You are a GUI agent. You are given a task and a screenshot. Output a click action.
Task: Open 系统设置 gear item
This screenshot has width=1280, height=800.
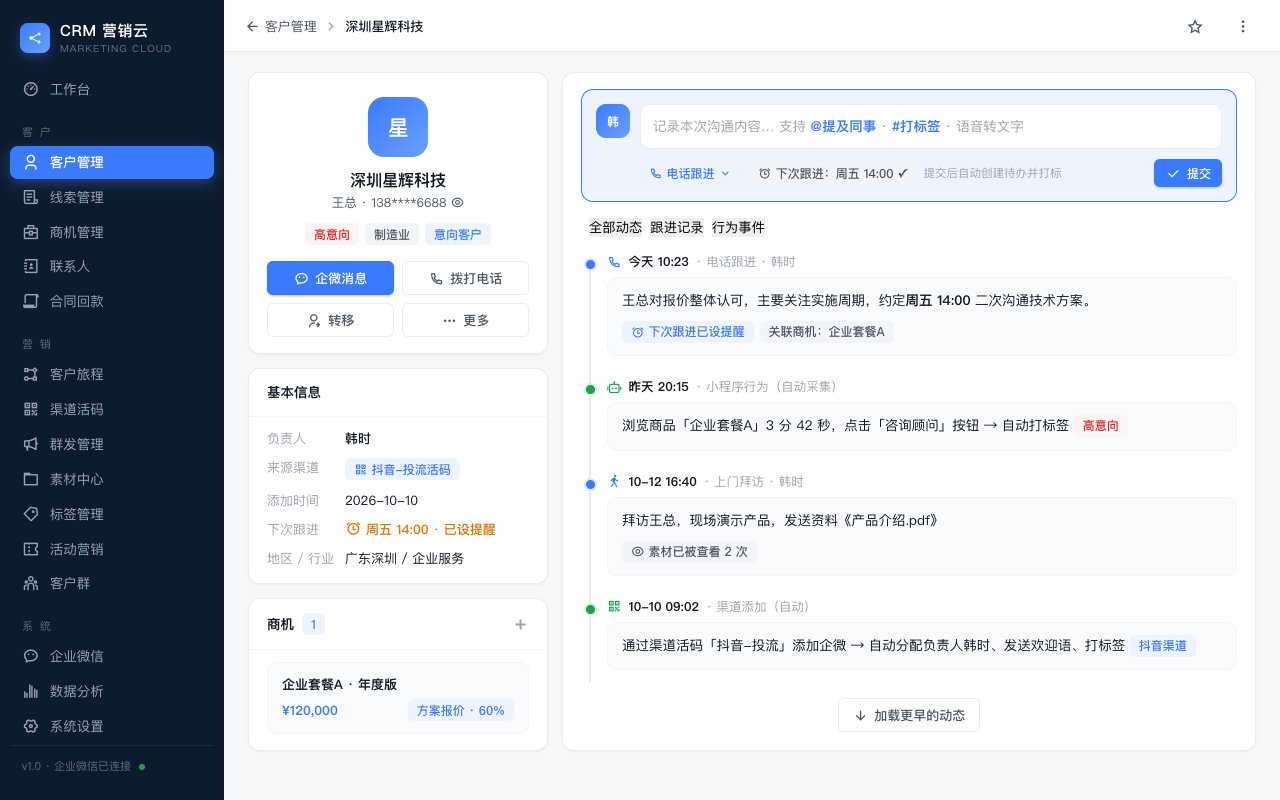click(112, 726)
